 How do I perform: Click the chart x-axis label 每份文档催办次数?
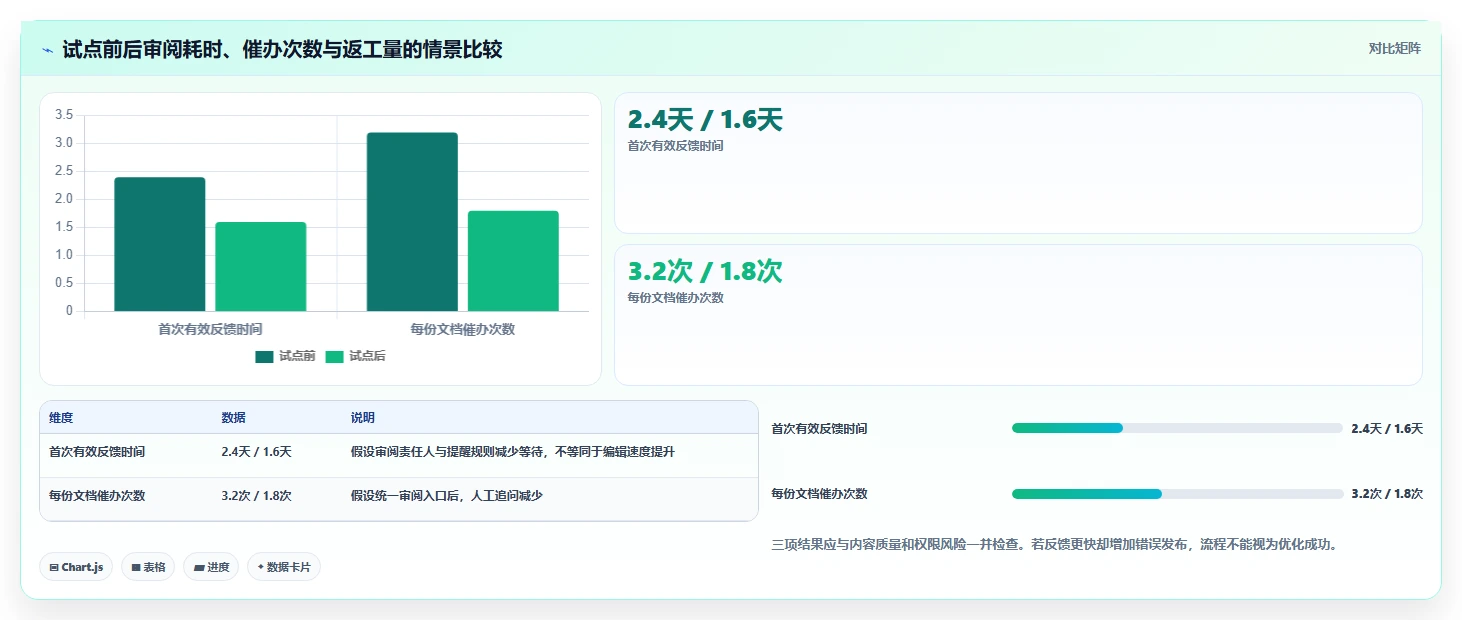click(462, 329)
